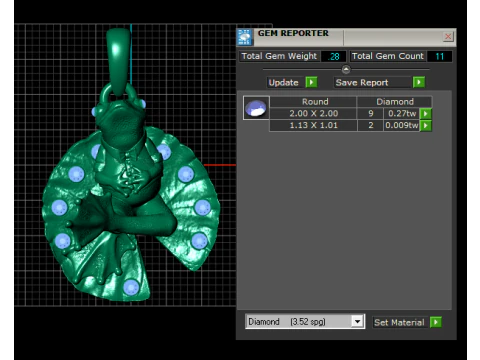Click the green arrow on the 0.009tw row
Image resolution: width=480 pixels, height=360 pixels.
coord(426,126)
